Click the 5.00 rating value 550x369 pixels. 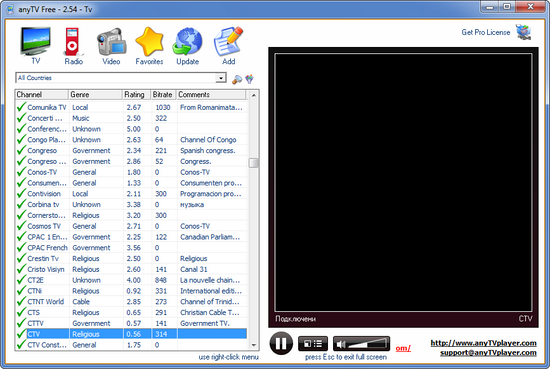click(x=134, y=129)
